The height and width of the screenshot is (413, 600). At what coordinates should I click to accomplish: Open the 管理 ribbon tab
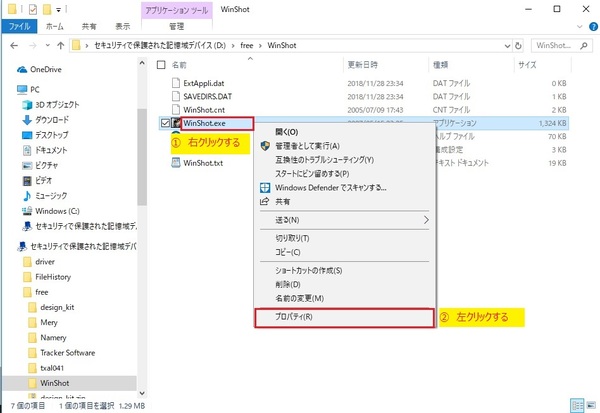pos(177,26)
